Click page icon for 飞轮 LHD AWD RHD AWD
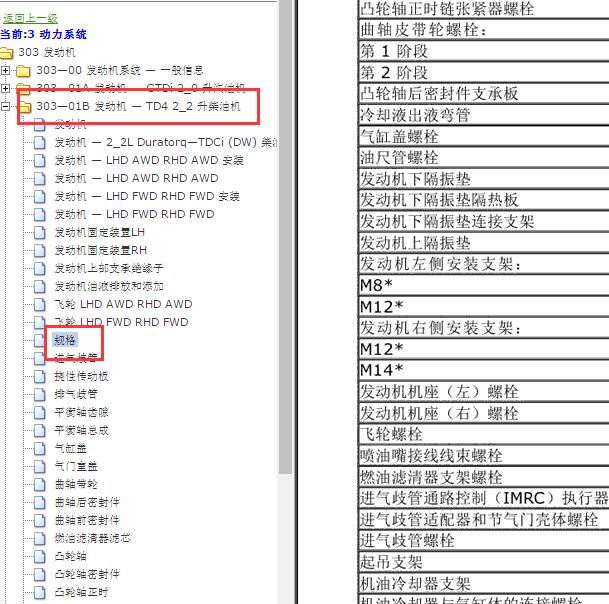This screenshot has height=604, width=609. [x=40, y=305]
